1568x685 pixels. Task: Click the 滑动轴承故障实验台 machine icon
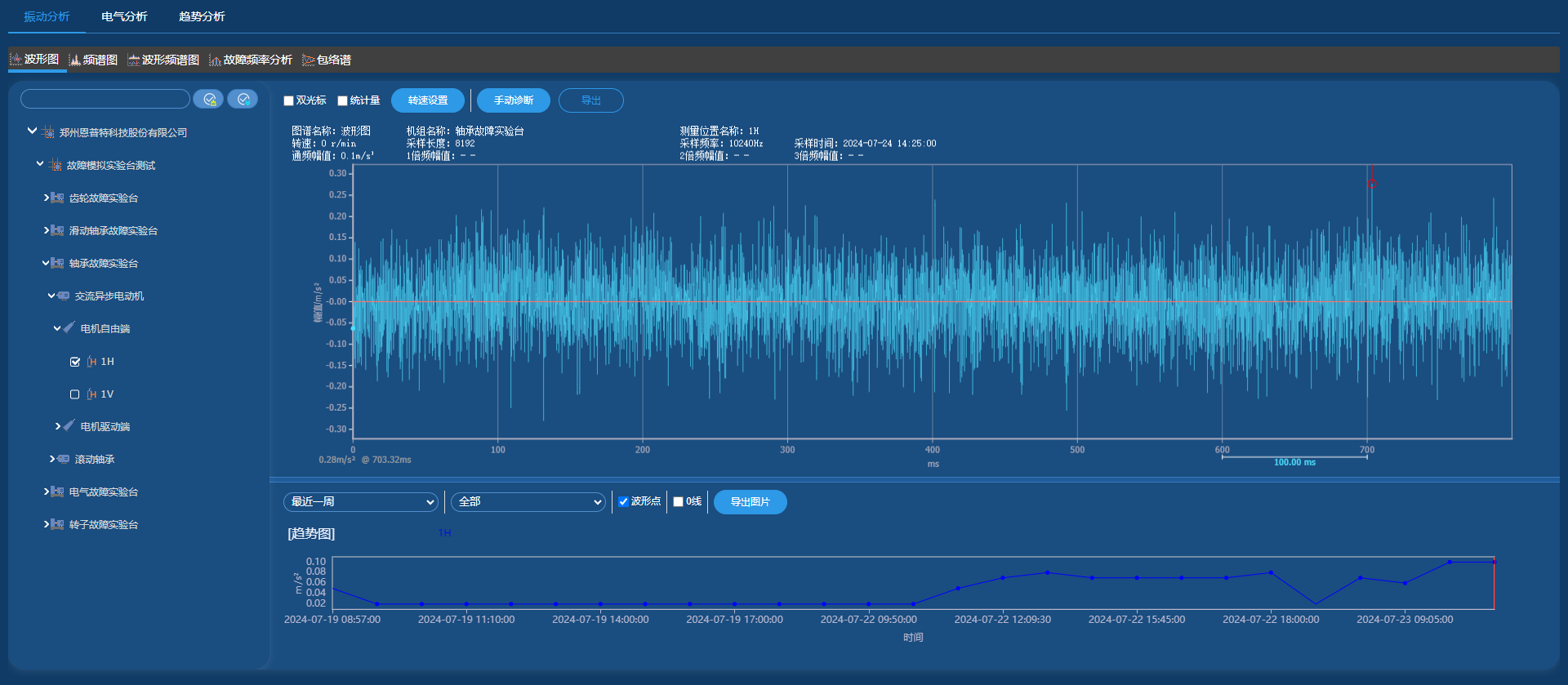[57, 230]
